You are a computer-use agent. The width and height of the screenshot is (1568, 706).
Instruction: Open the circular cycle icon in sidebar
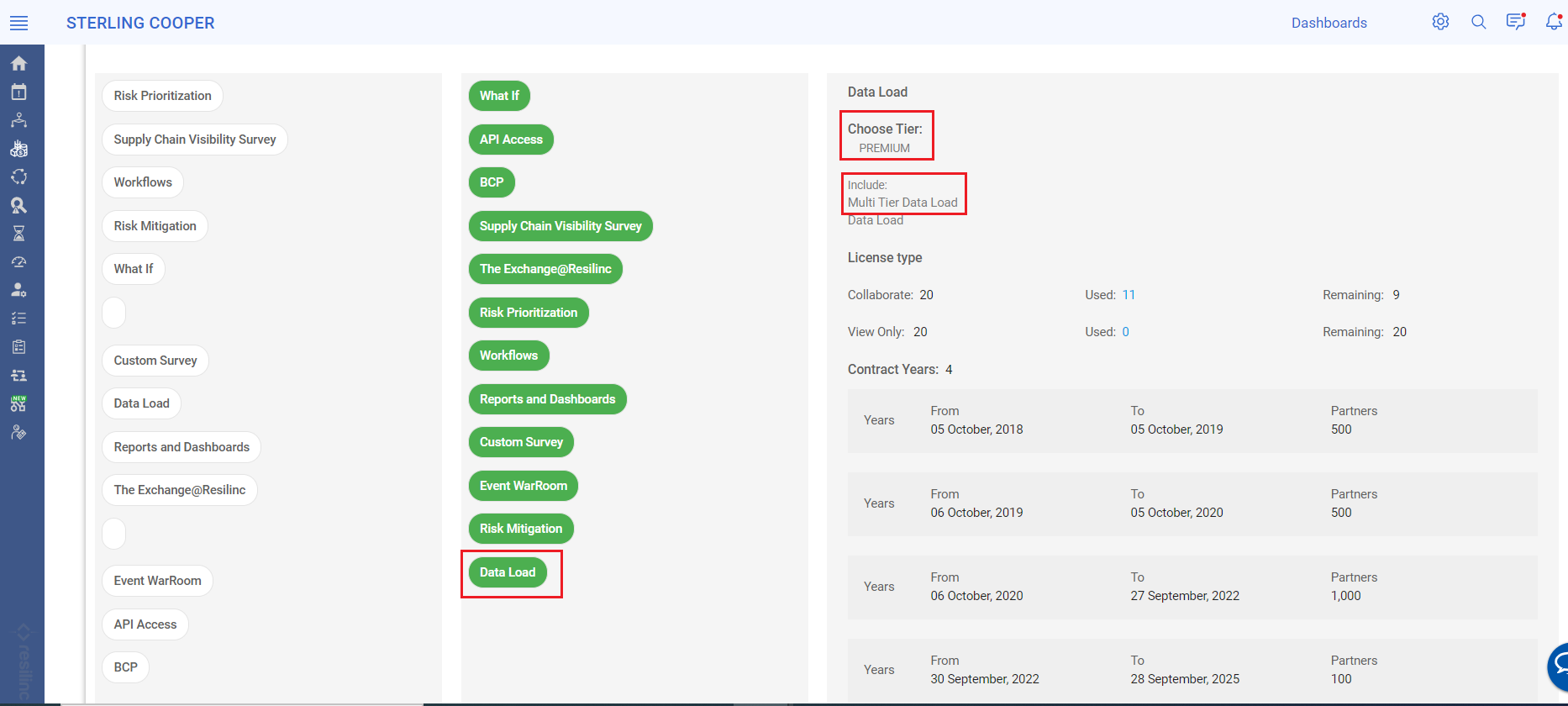18,176
